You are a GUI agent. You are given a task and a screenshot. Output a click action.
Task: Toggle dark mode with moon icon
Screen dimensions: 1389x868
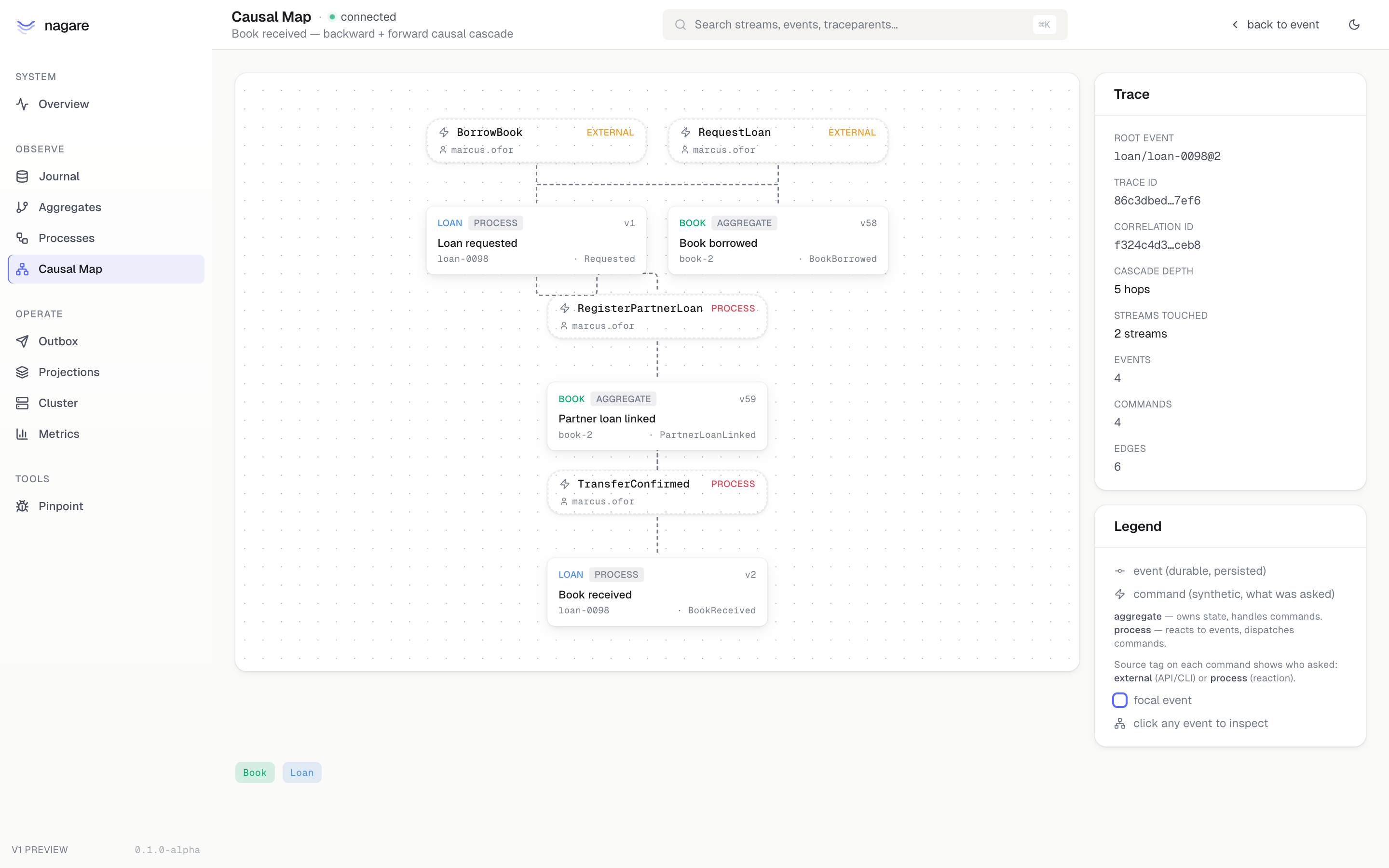point(1354,25)
